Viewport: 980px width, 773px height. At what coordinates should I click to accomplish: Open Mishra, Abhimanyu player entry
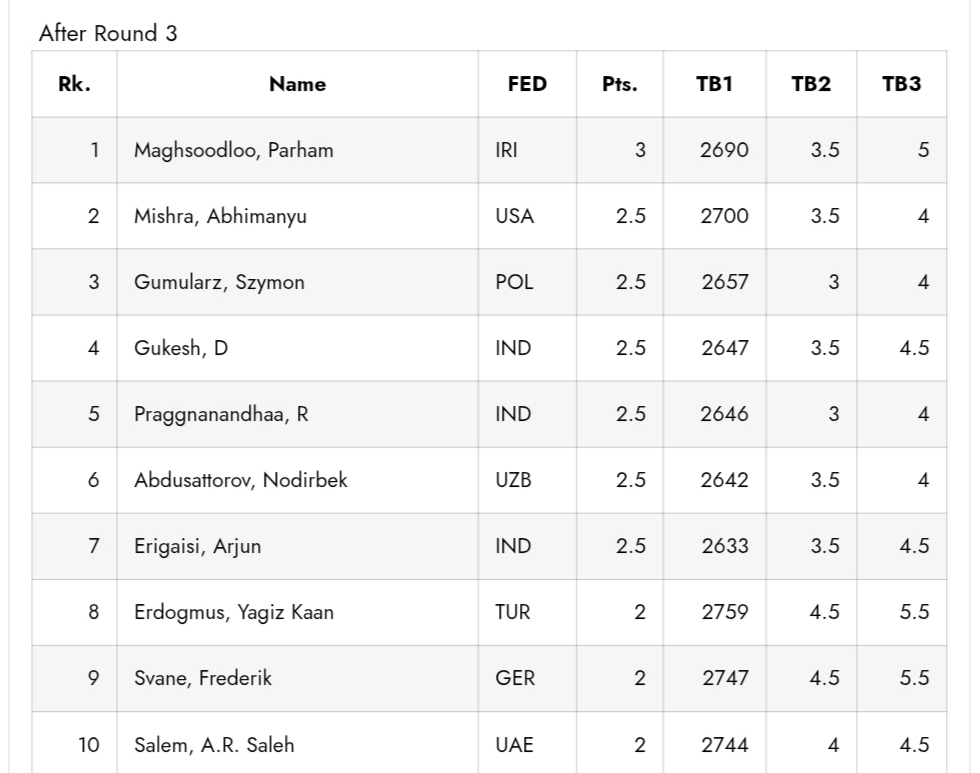pos(220,217)
